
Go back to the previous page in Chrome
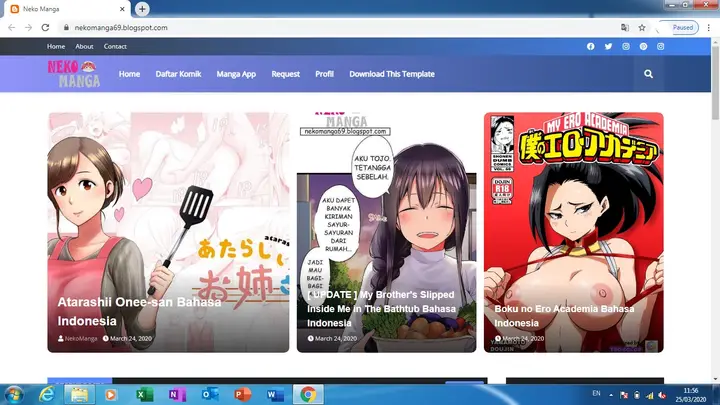coord(11,28)
